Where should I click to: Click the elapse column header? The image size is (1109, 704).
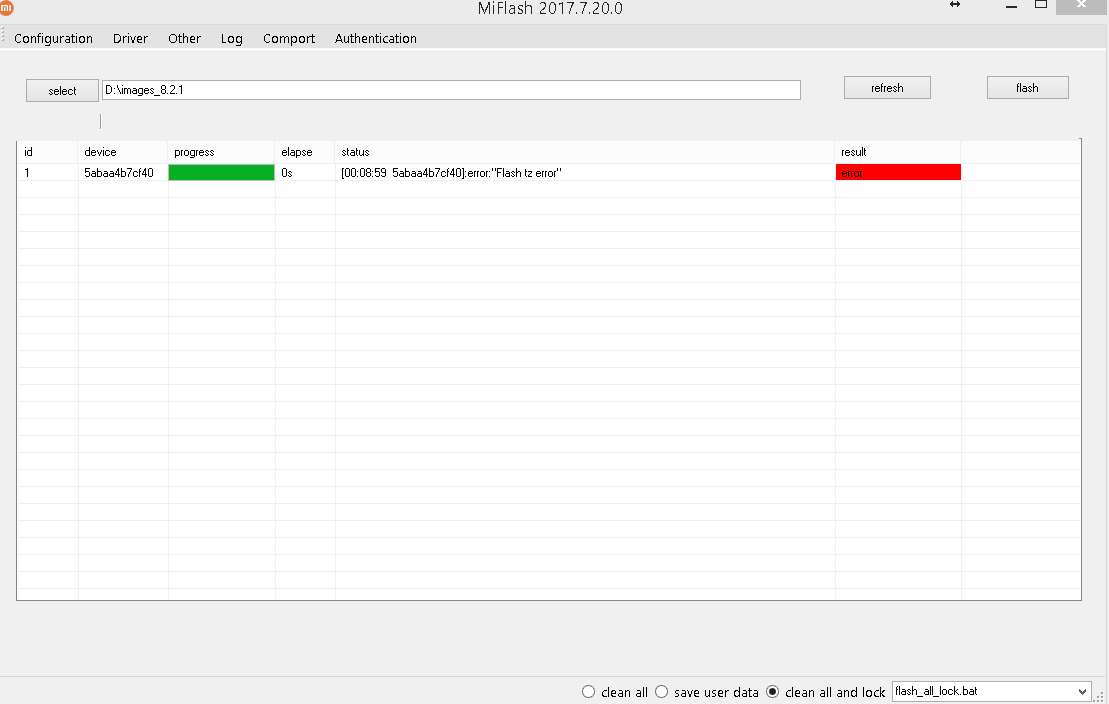click(304, 152)
